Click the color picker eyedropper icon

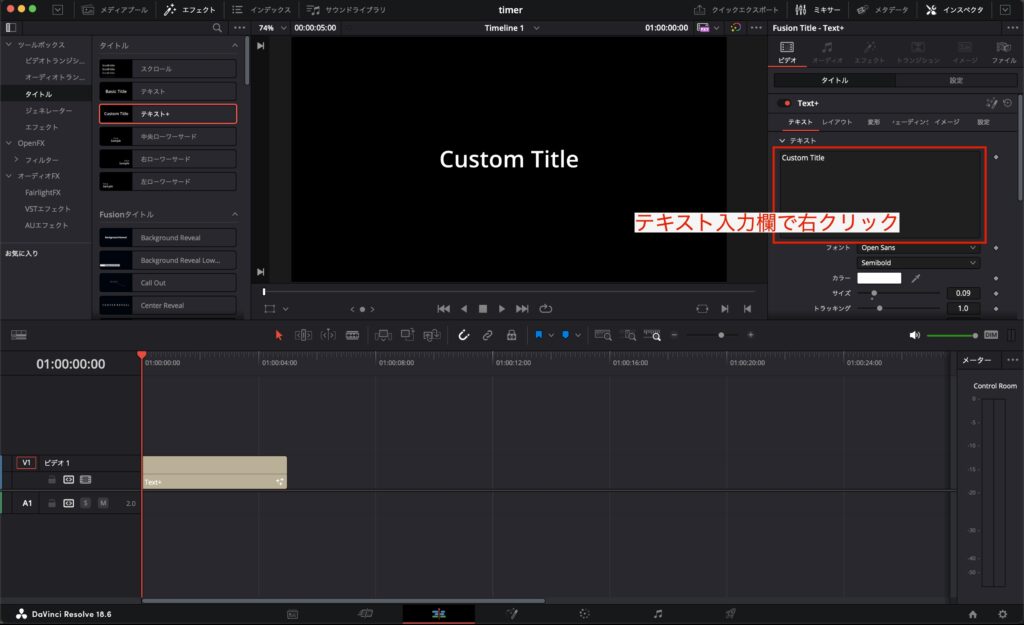[x=916, y=278]
